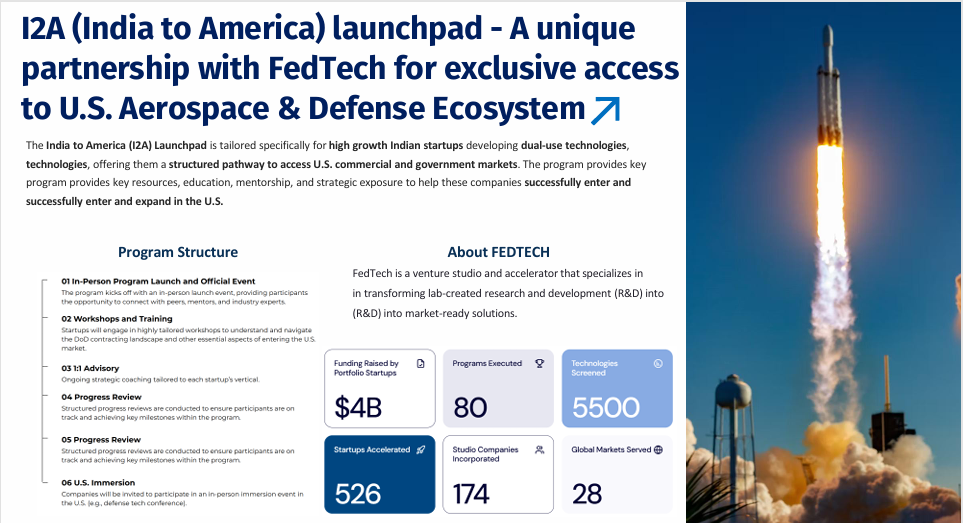Viewport: 963px width, 523px height.
Task: Click '02 Workshops and Training' step
Action: (x=117, y=319)
